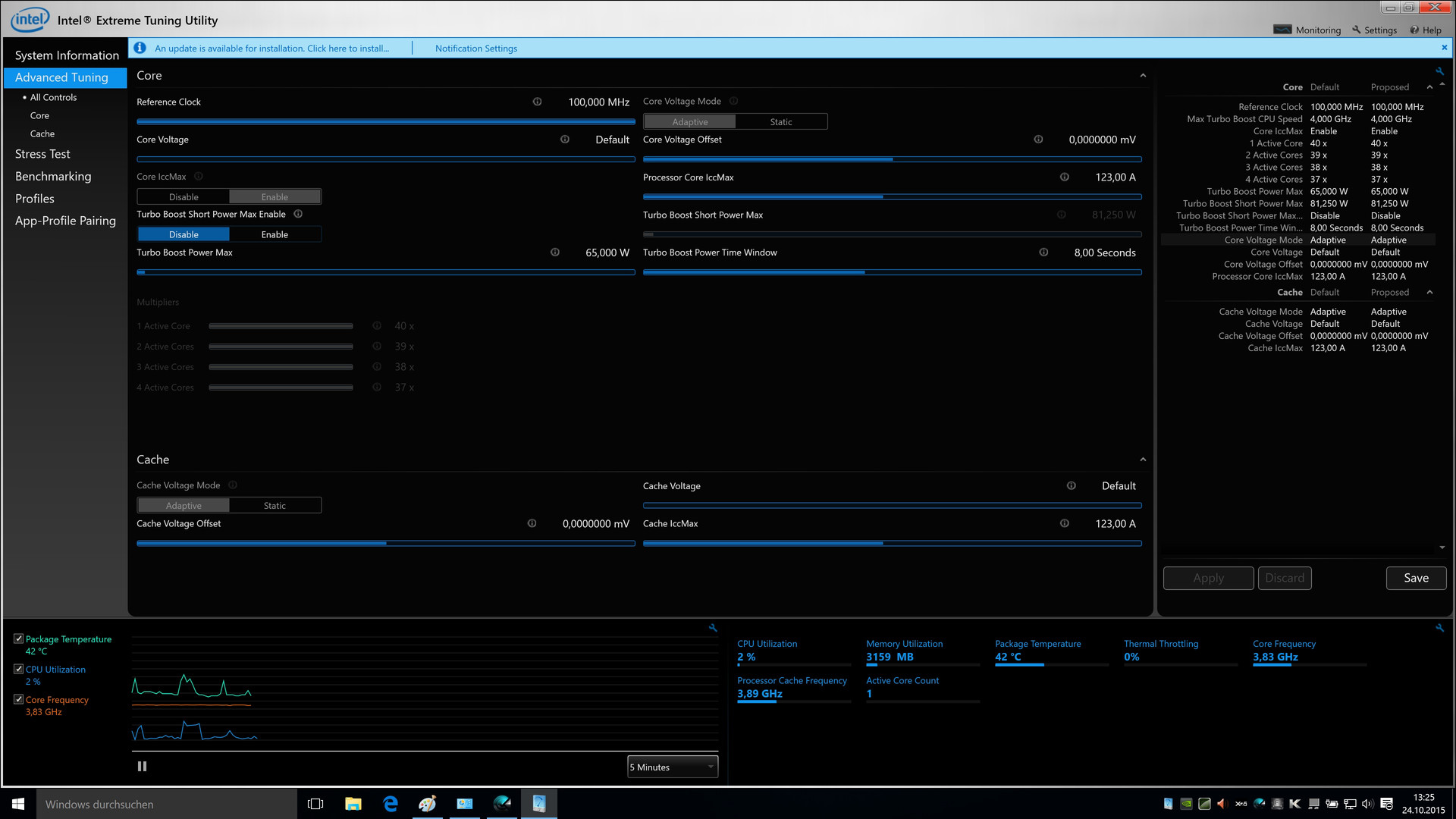Viewport: 1456px width, 819px height.
Task: Collapse the Cache section chevron
Action: (1142, 460)
